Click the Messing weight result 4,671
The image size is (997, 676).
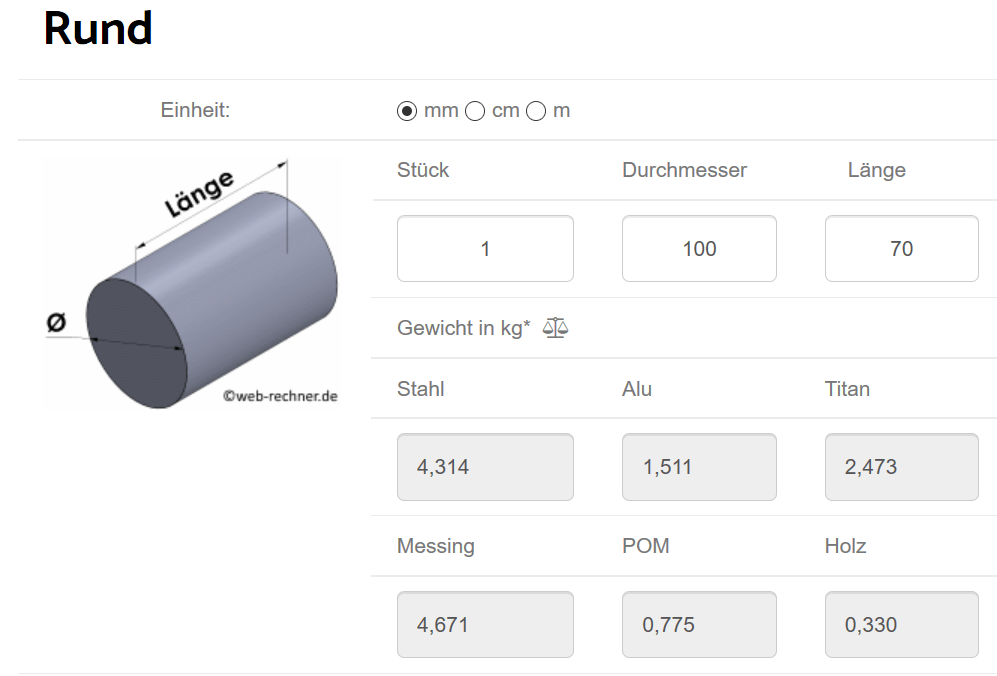(485, 624)
